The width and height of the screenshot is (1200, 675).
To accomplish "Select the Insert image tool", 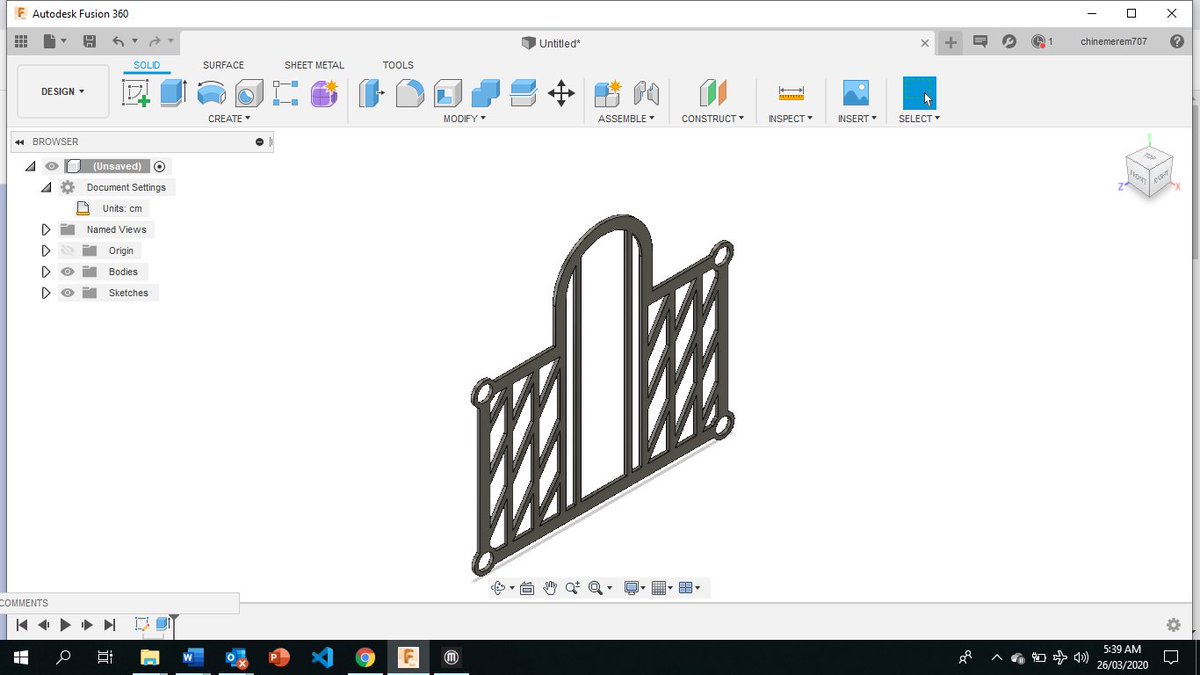I will pyautogui.click(x=856, y=93).
